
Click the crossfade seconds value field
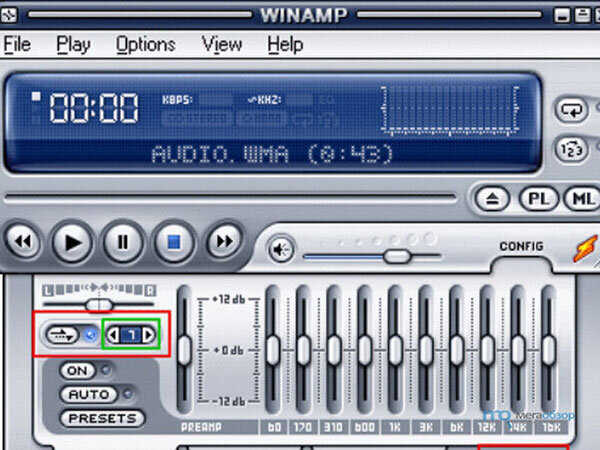click(130, 335)
